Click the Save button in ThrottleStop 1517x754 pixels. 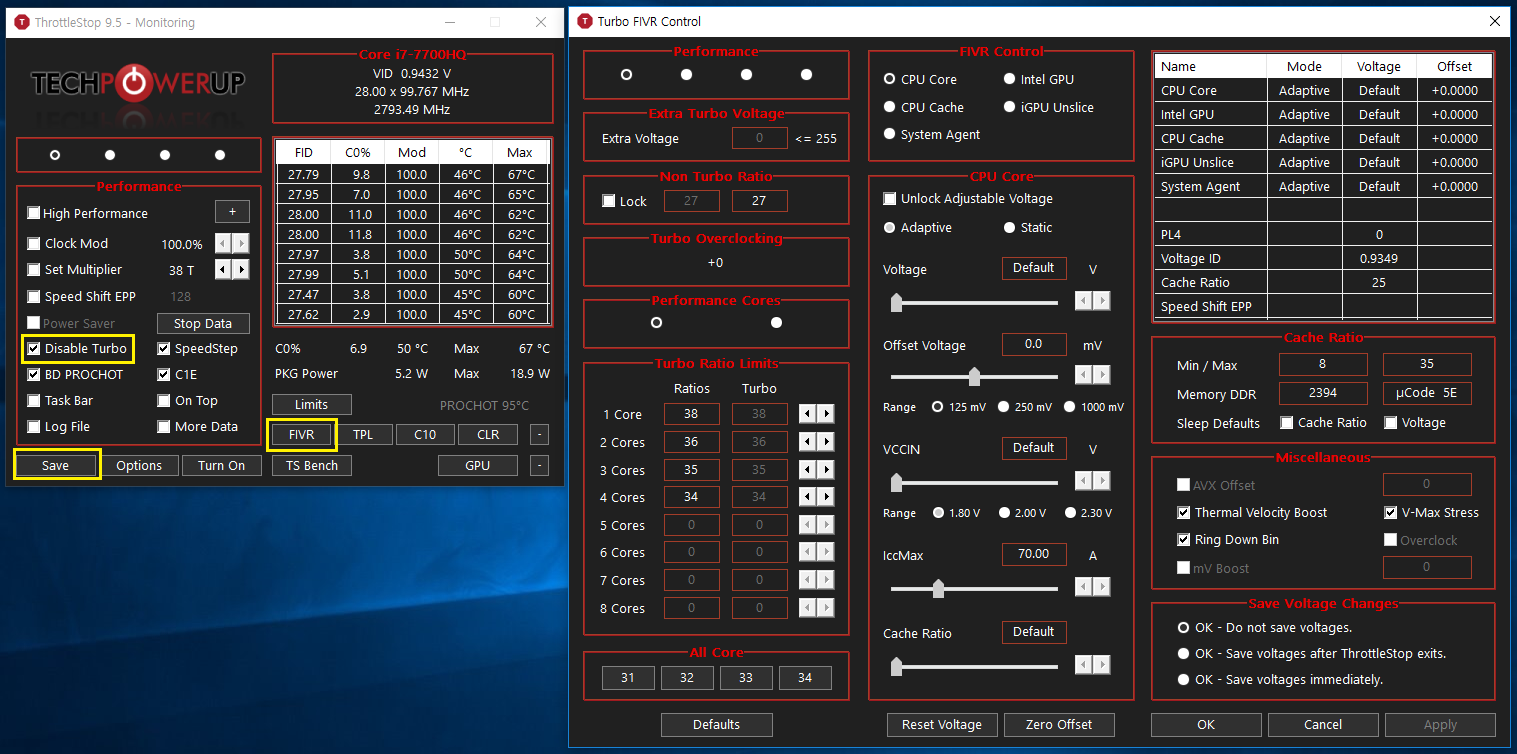click(x=56, y=465)
